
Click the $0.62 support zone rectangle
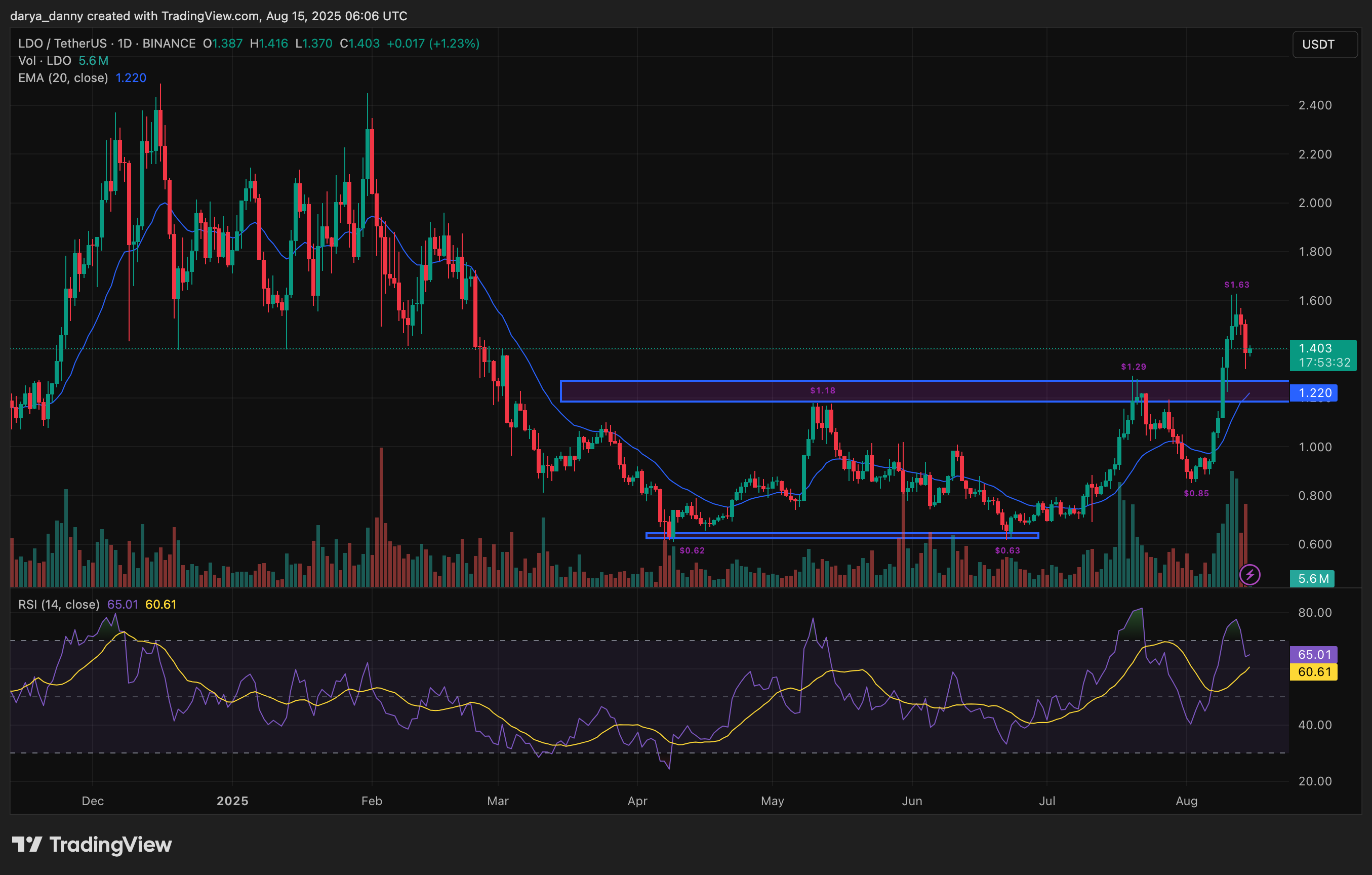(x=843, y=535)
